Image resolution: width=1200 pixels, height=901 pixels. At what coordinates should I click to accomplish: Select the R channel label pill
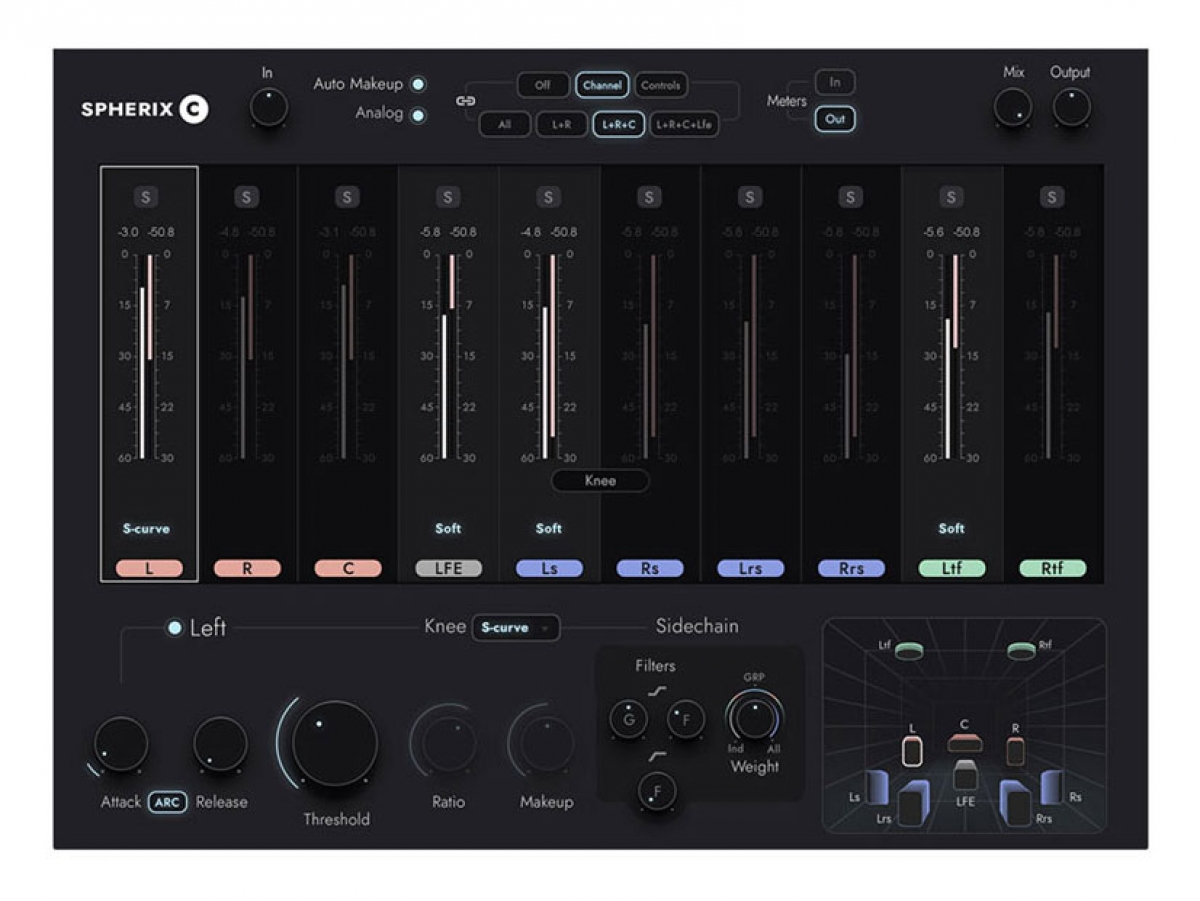tap(247, 569)
